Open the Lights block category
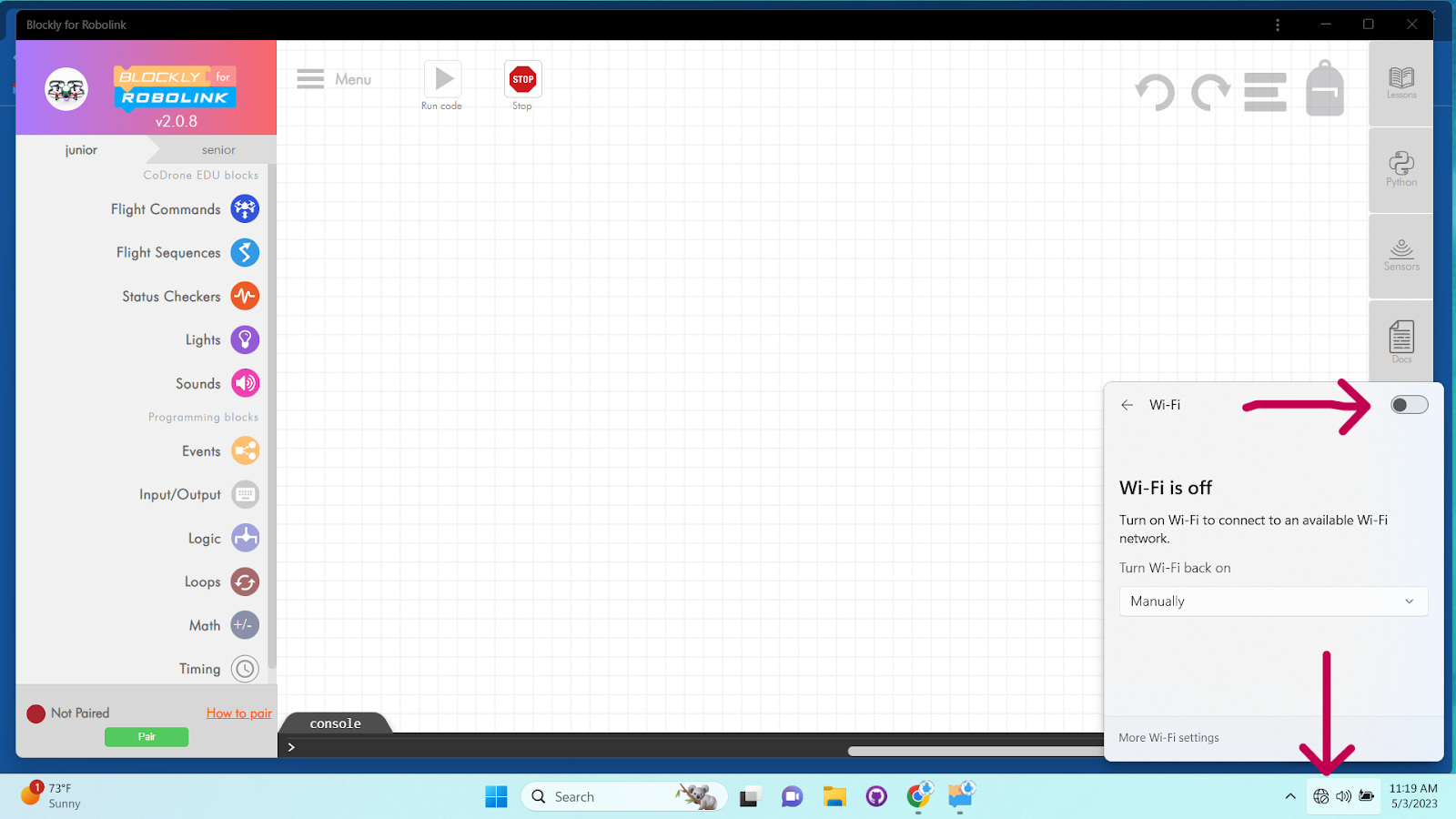1456x819 pixels. (222, 340)
